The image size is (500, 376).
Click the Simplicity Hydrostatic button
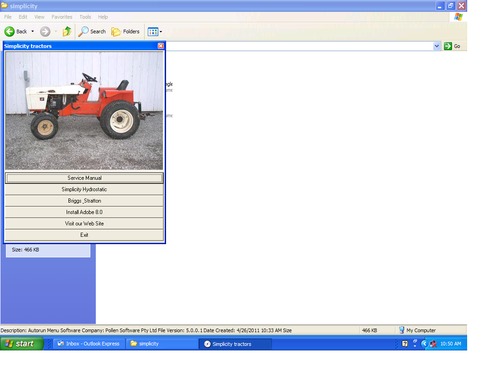(x=84, y=189)
